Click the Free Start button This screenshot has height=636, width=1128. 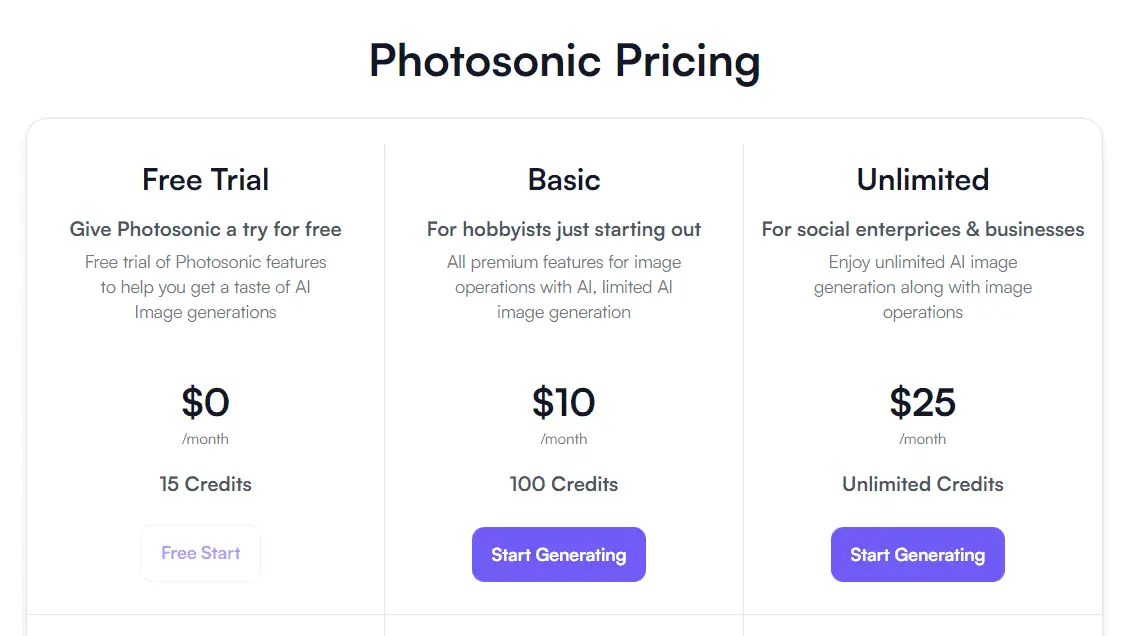[200, 552]
